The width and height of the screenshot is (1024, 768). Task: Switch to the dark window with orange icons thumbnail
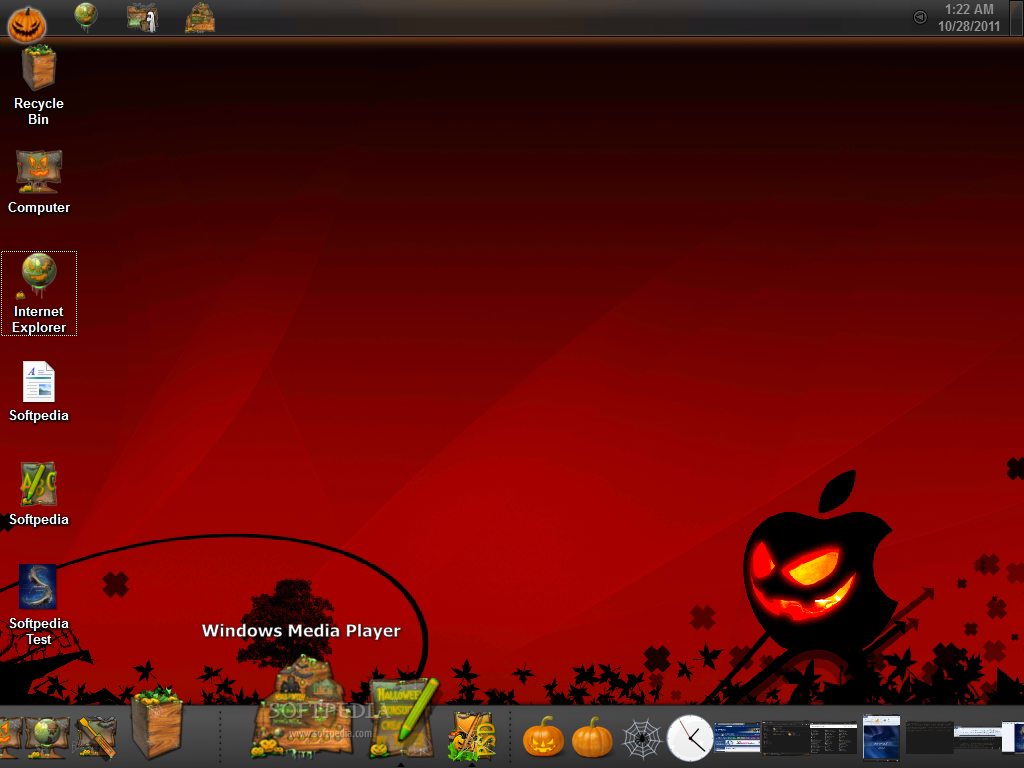[x=786, y=738]
